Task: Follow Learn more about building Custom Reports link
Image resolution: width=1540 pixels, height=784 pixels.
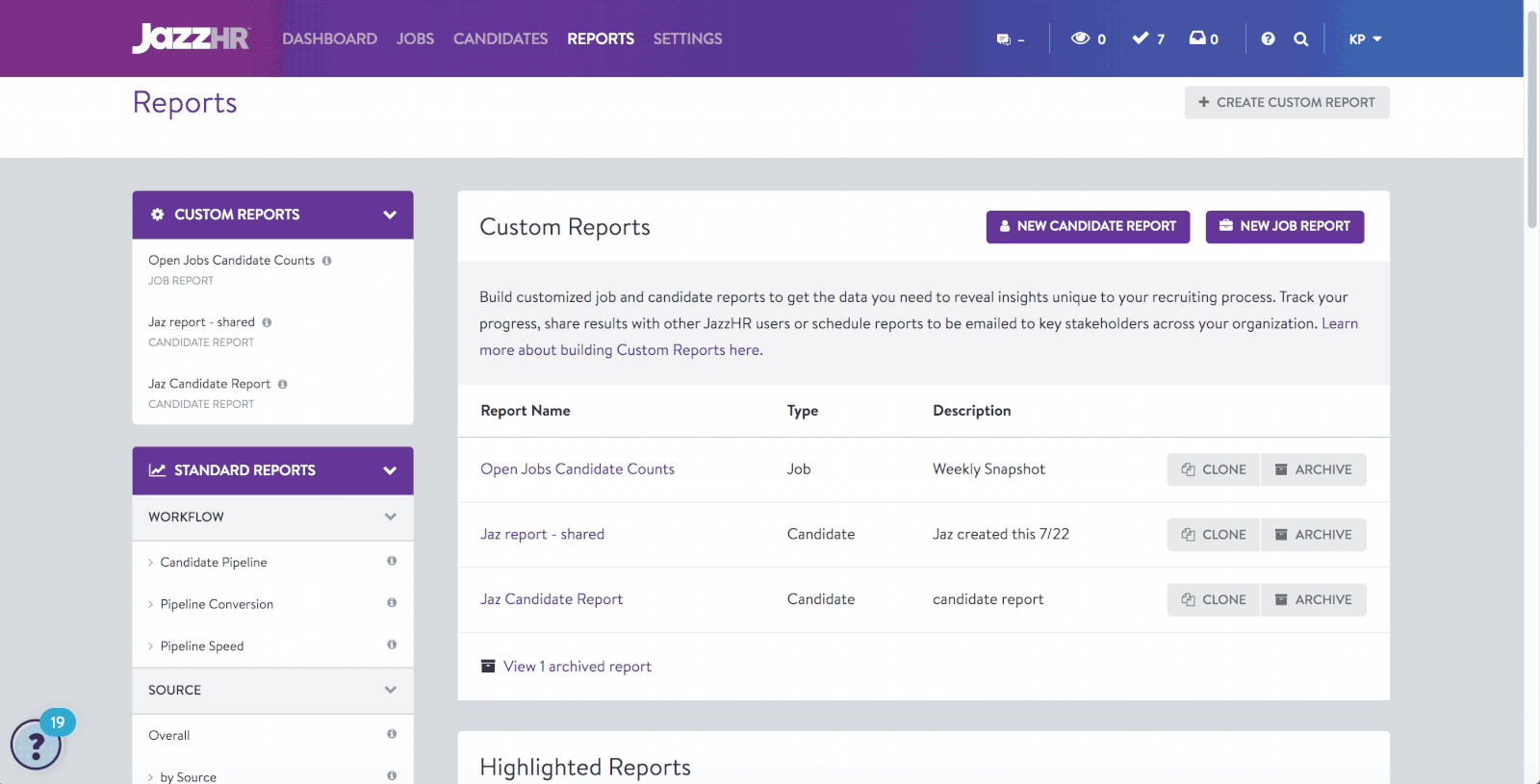Action: tap(621, 350)
